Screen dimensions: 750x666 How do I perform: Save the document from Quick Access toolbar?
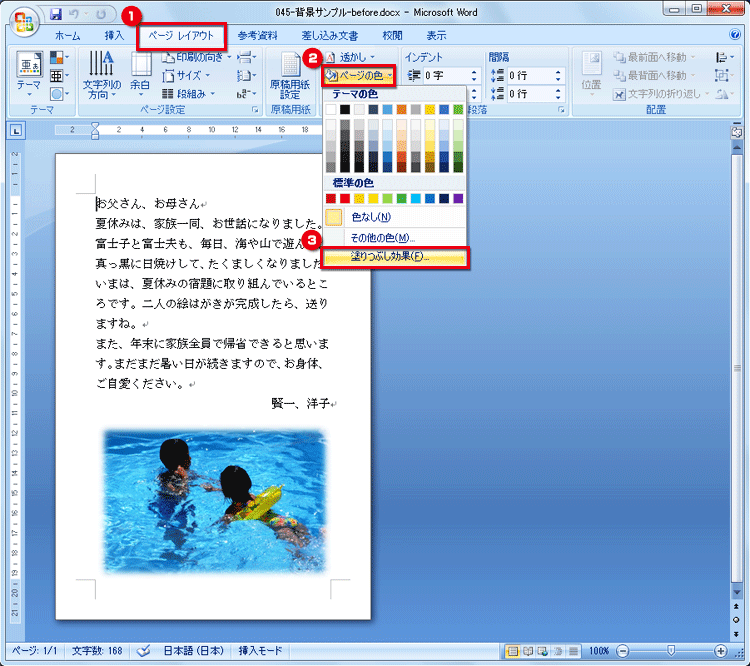click(56, 14)
